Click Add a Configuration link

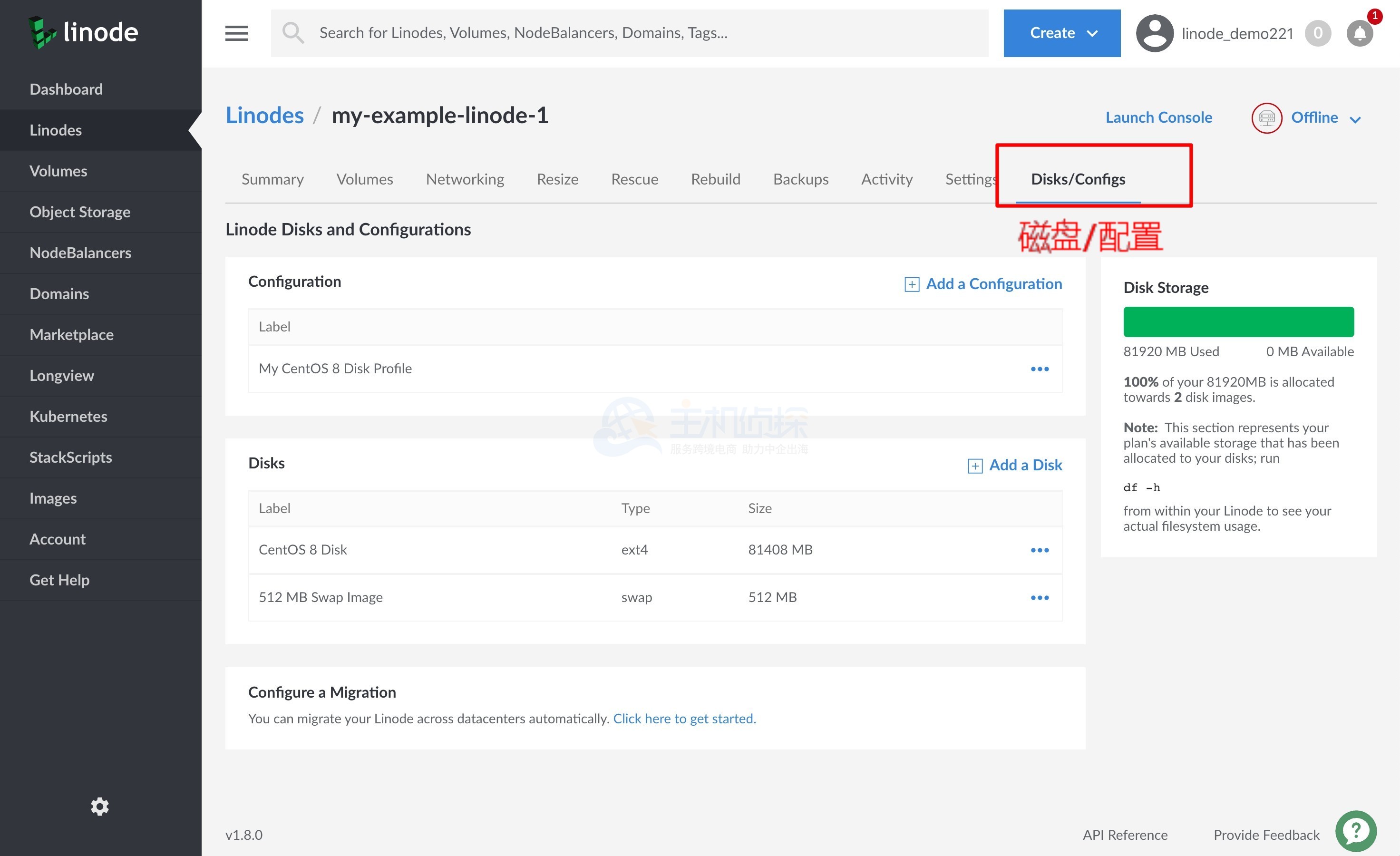[993, 283]
